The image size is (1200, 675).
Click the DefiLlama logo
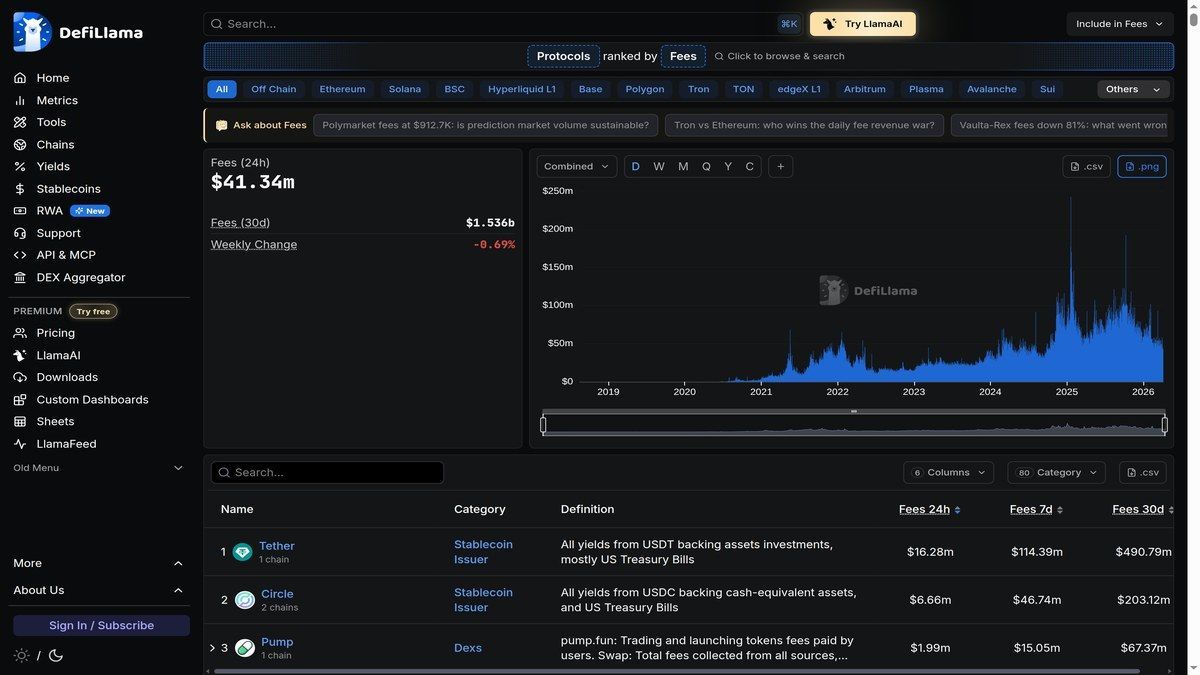(78, 30)
